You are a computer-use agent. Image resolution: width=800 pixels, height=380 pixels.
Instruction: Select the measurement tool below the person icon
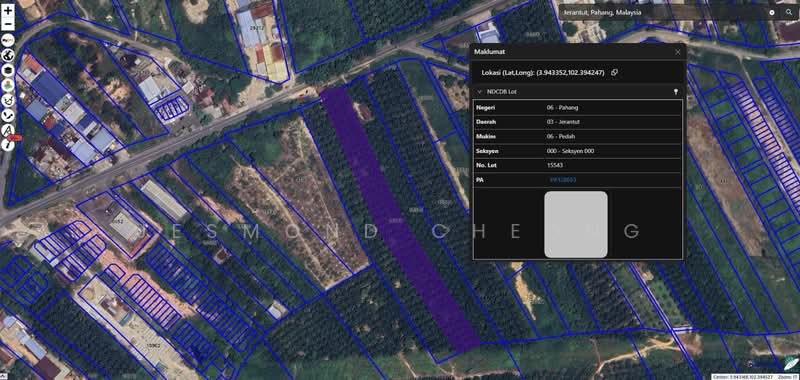click(8, 100)
